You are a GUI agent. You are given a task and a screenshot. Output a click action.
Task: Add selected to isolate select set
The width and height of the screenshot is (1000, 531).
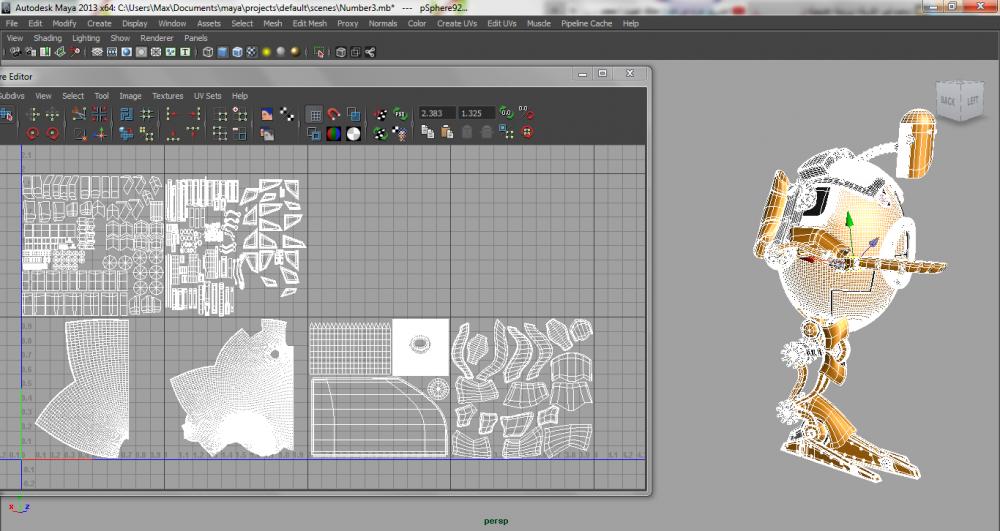[x=240, y=114]
